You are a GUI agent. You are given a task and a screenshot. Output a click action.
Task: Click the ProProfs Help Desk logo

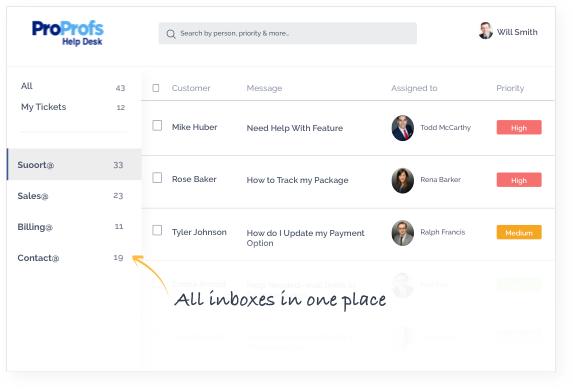[x=68, y=33]
